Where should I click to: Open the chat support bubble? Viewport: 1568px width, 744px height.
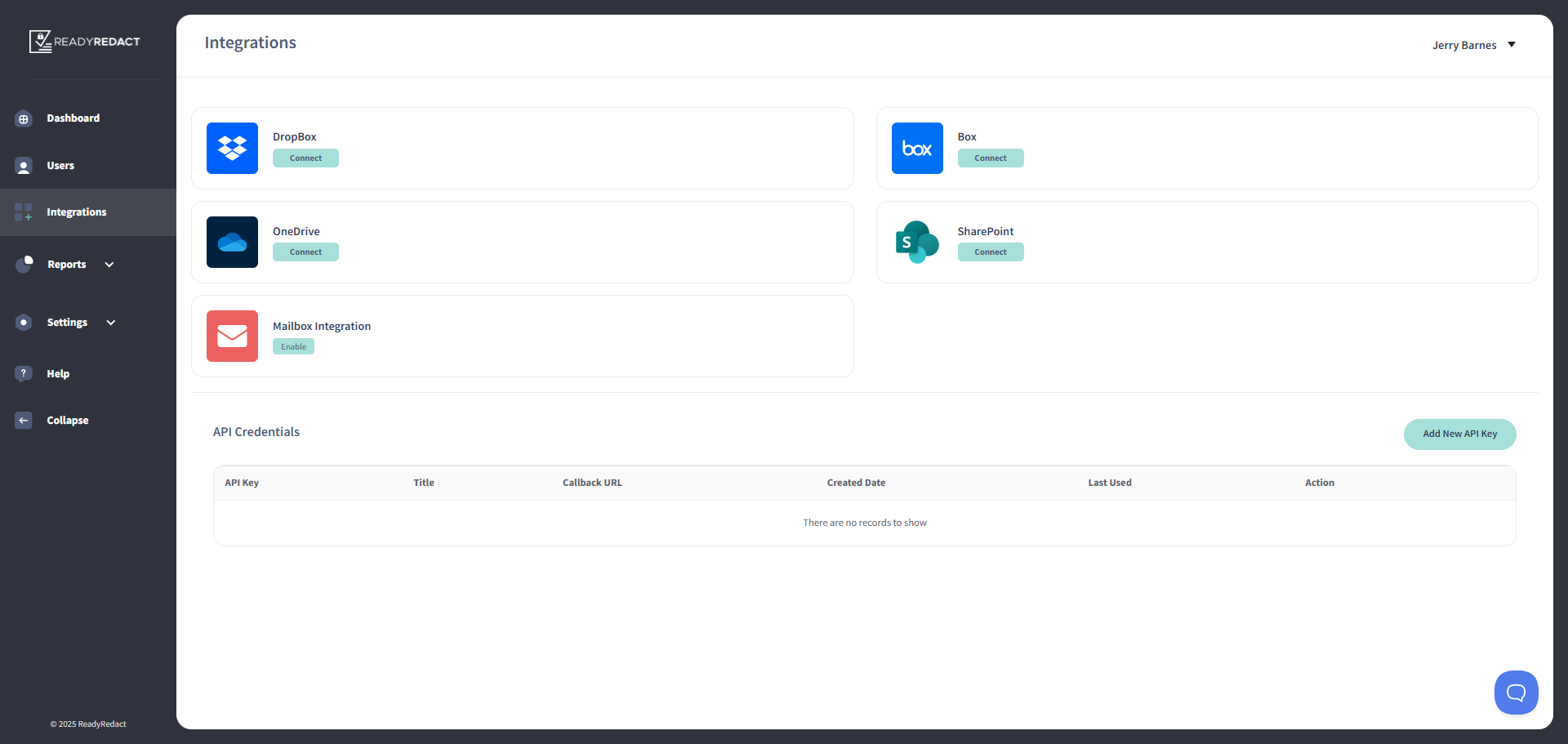coord(1517,693)
